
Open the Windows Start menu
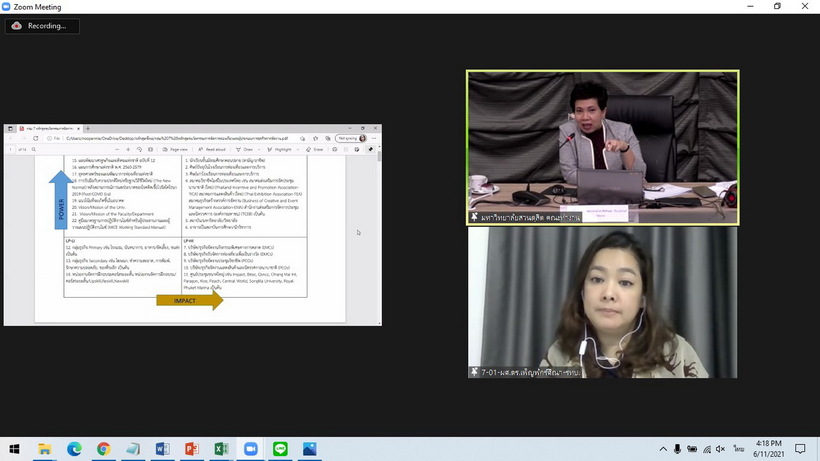point(14,449)
